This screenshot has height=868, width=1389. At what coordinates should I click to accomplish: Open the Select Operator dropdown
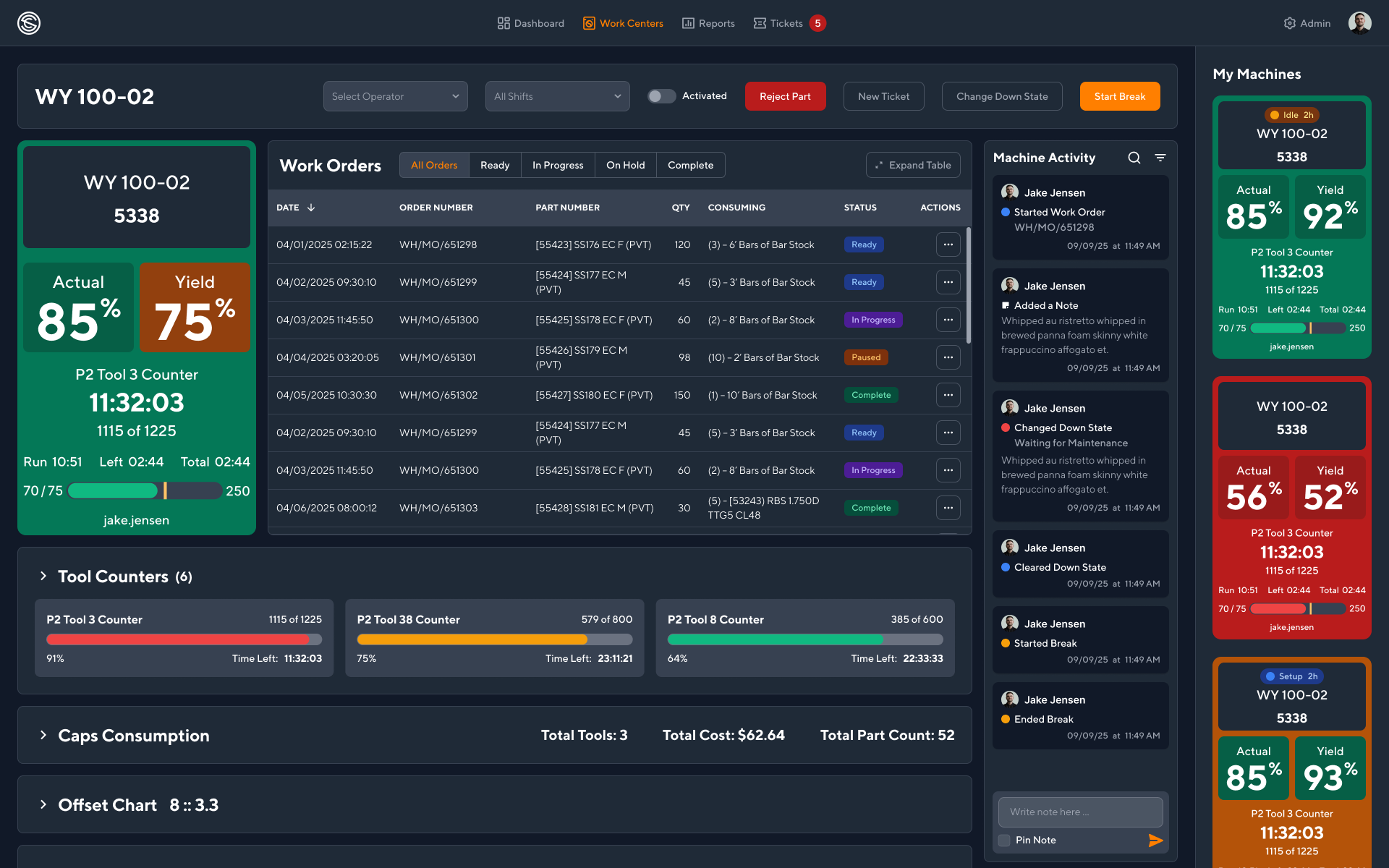[395, 96]
